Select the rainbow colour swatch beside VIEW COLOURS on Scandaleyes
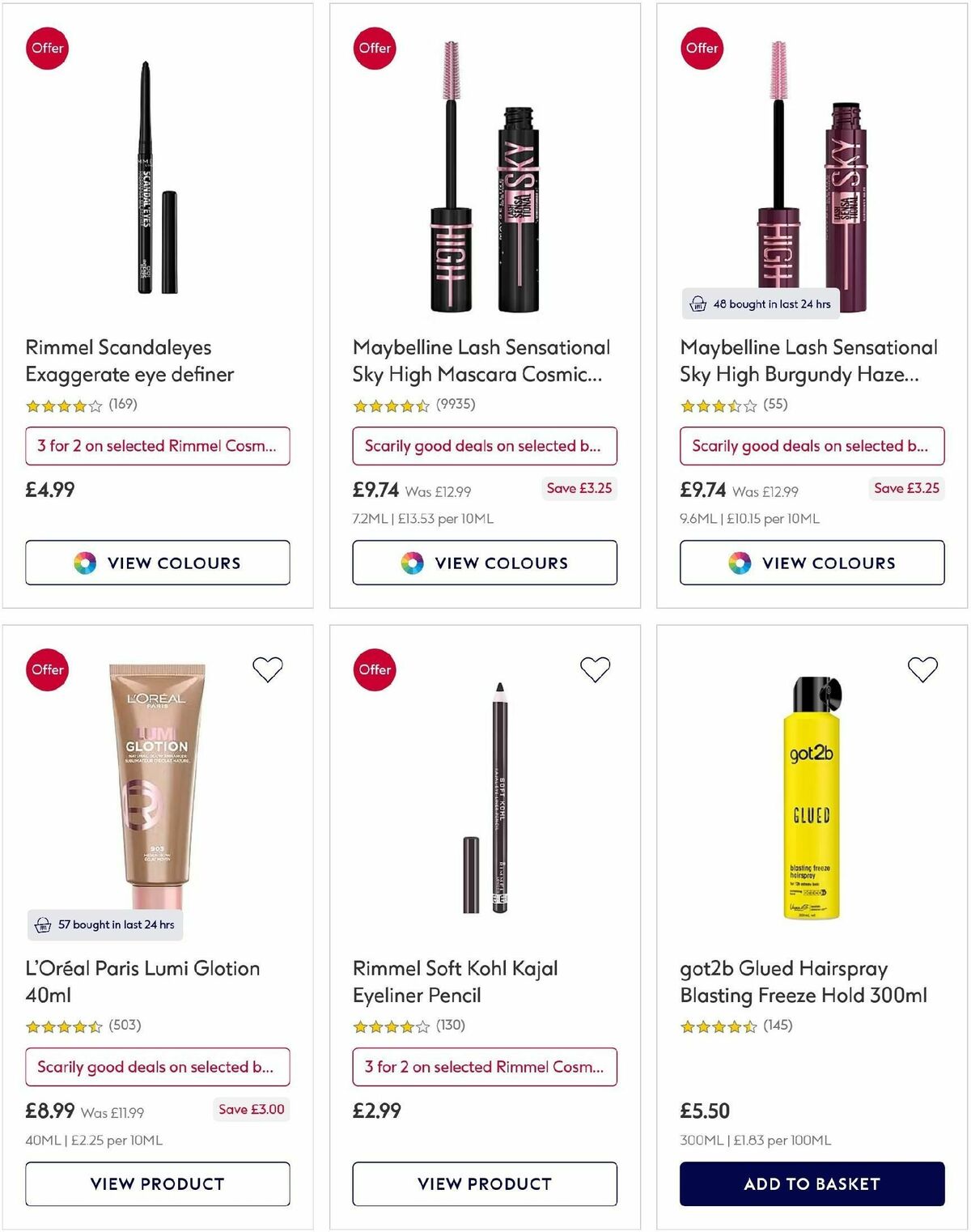Image resolution: width=971 pixels, height=1232 pixels. [86, 563]
